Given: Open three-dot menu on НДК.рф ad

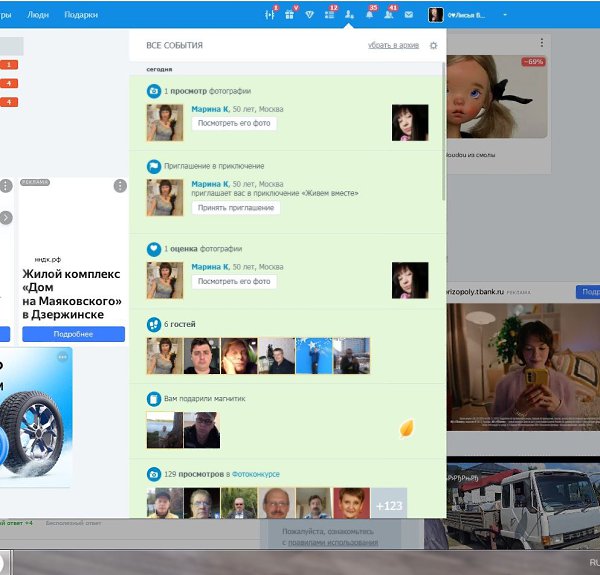Looking at the screenshot, I should click(x=120, y=186).
